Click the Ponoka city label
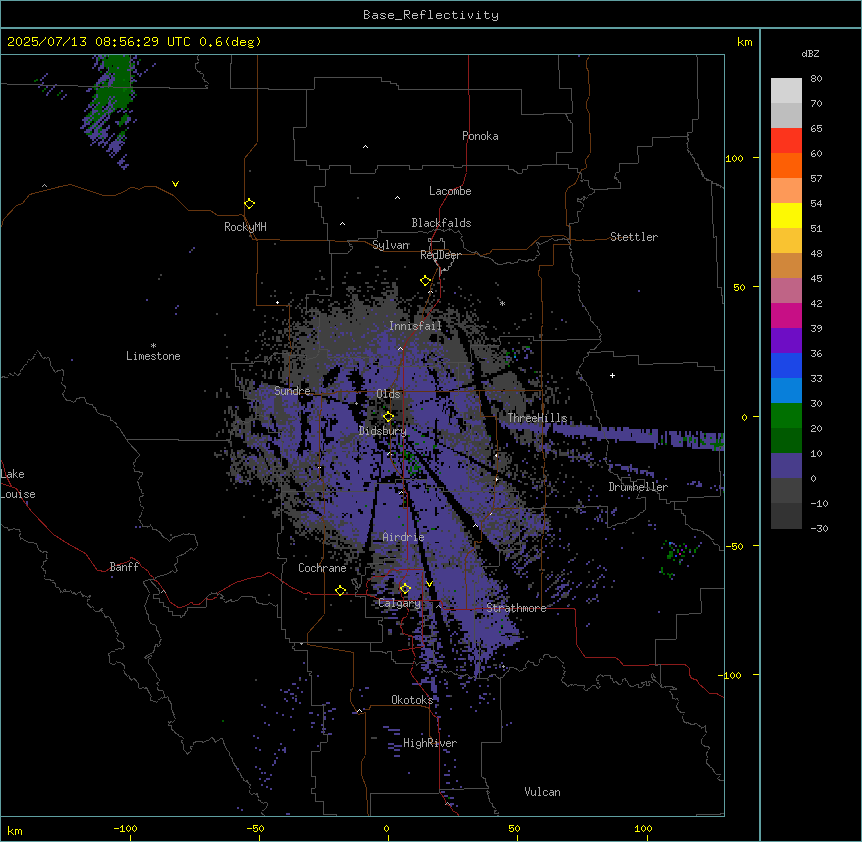This screenshot has height=842, width=862. 480,136
